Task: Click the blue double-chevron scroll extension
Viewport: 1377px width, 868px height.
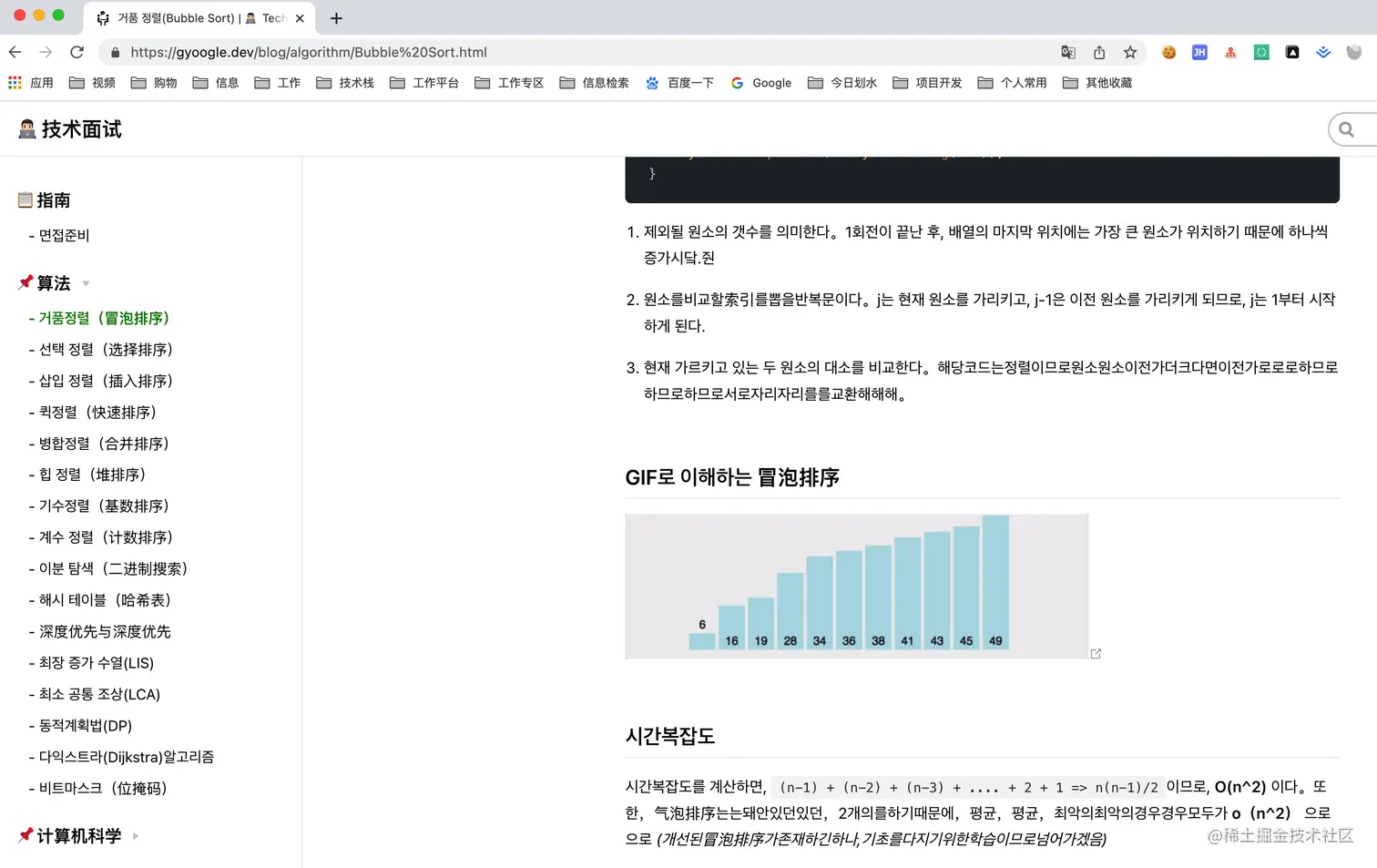Action: pos(1323,52)
